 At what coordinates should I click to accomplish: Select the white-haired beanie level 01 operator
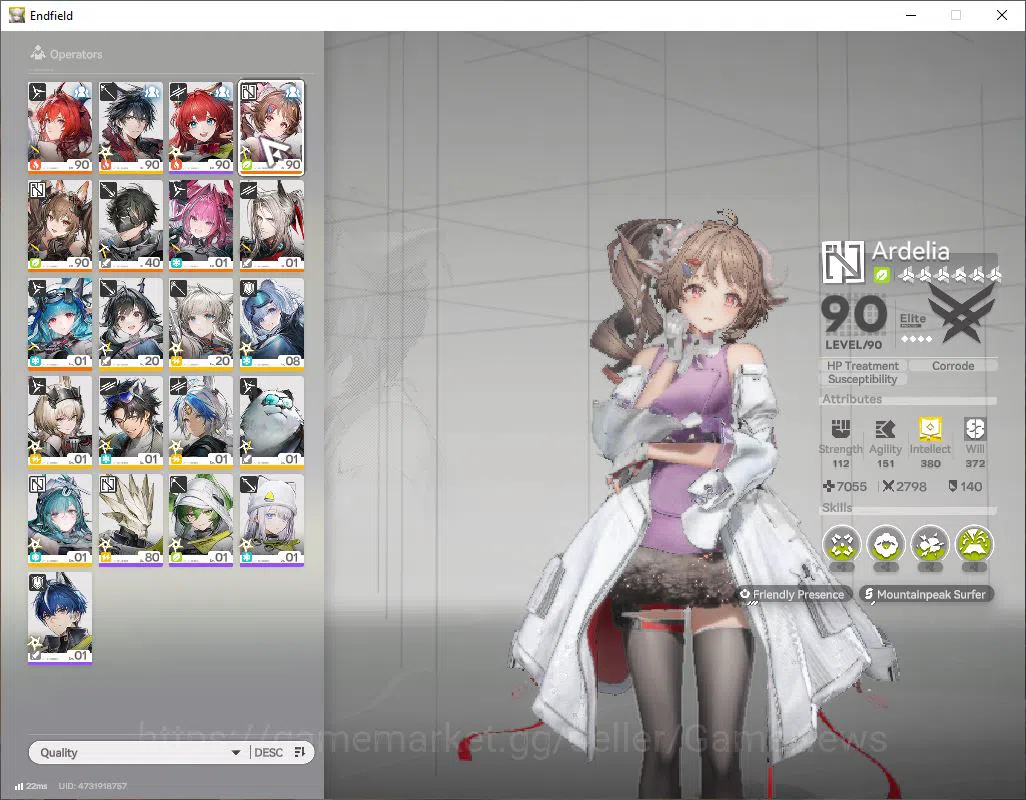(272, 519)
